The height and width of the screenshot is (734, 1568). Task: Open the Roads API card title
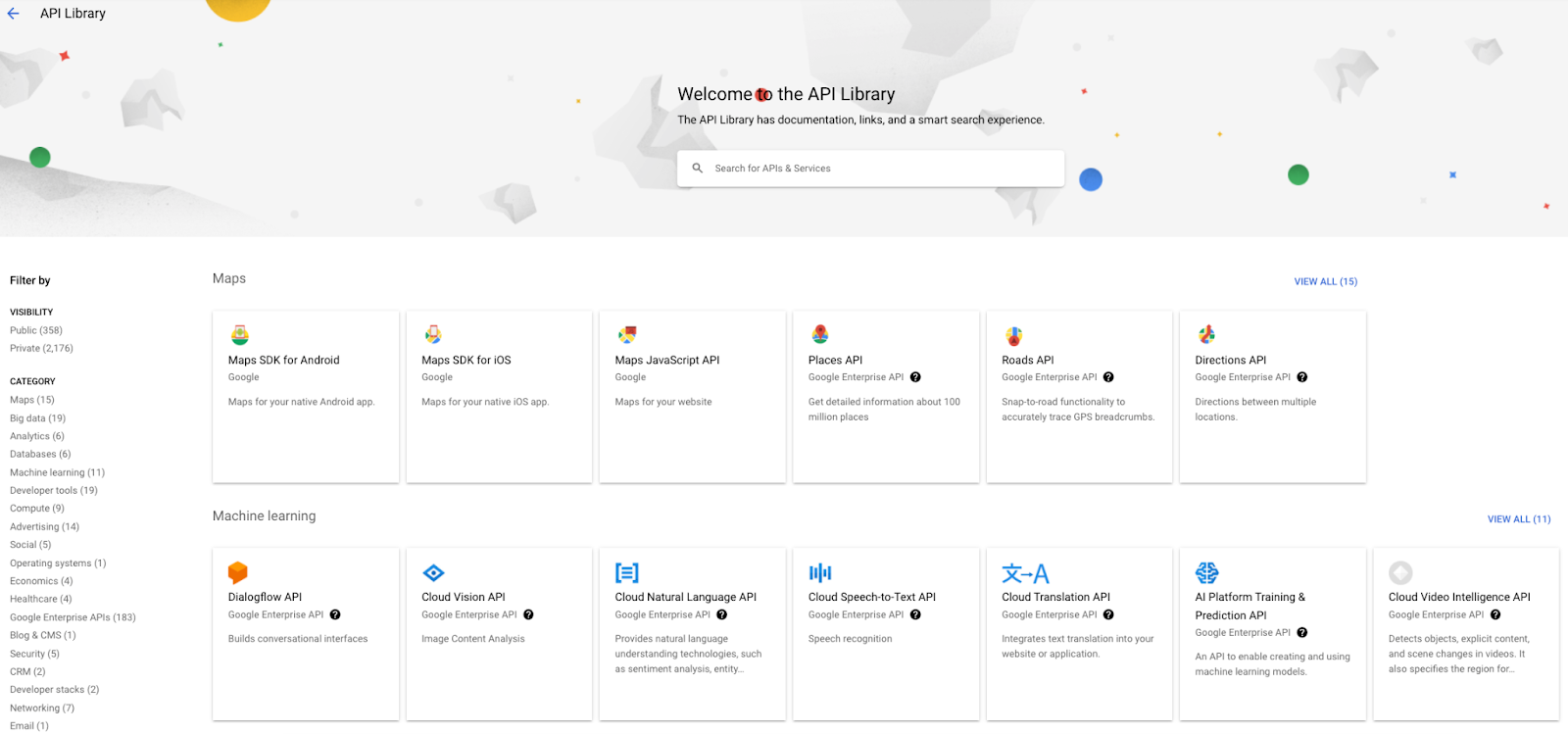click(x=1027, y=360)
